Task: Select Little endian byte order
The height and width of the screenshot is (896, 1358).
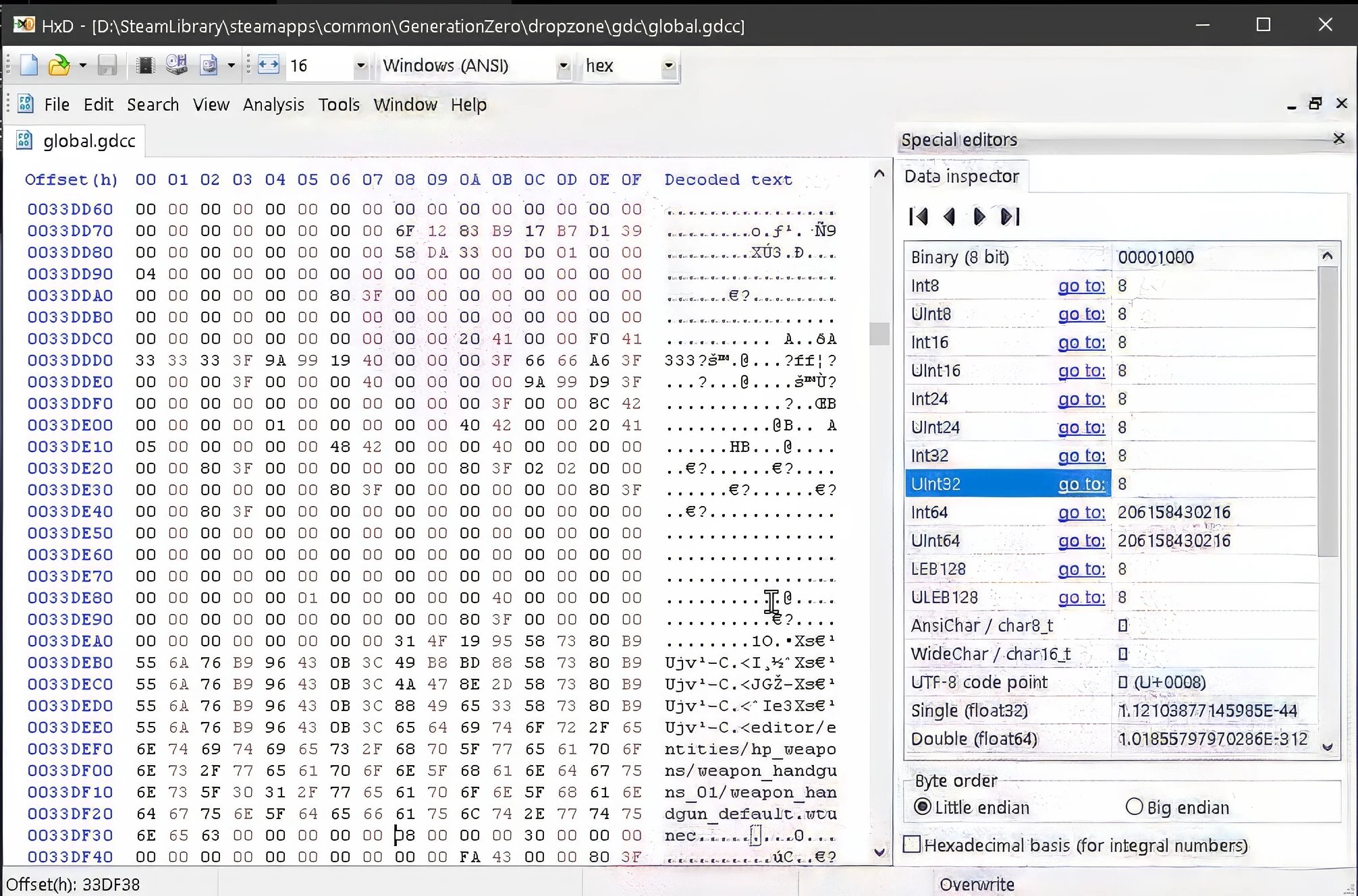Action: 973,808
